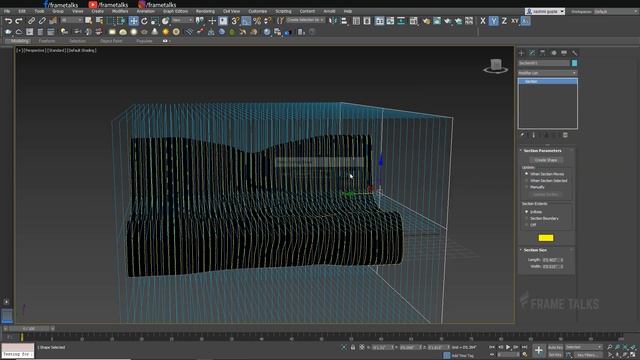Click the Length value input field
Screen dimensions: 640x360
(x=551, y=260)
